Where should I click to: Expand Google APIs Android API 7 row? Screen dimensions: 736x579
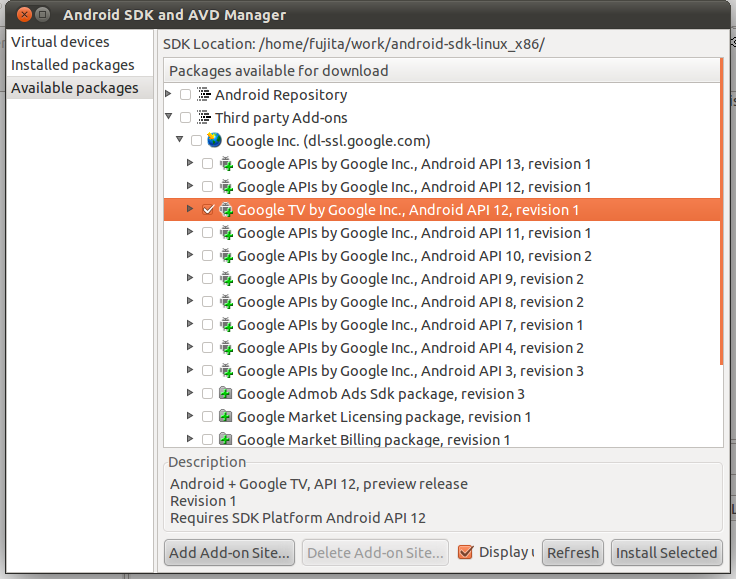pyautogui.click(x=190, y=324)
